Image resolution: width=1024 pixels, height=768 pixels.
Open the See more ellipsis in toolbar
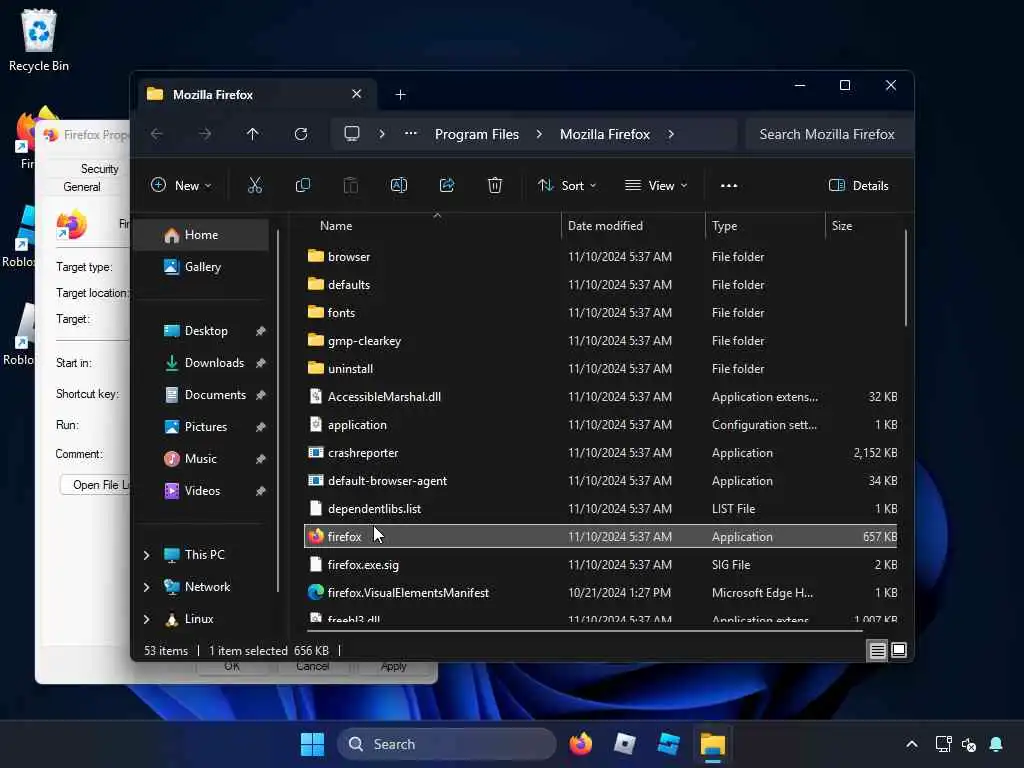point(729,185)
